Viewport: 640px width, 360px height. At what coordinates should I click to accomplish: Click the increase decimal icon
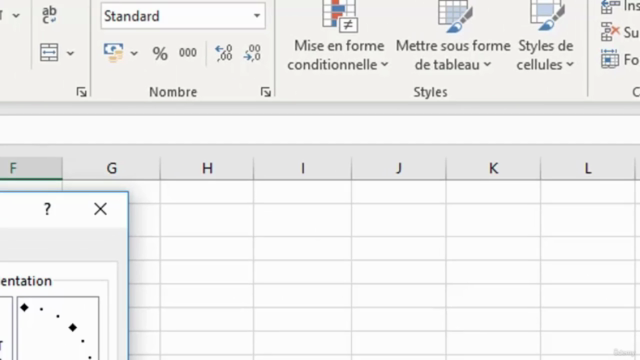[x=224, y=53]
